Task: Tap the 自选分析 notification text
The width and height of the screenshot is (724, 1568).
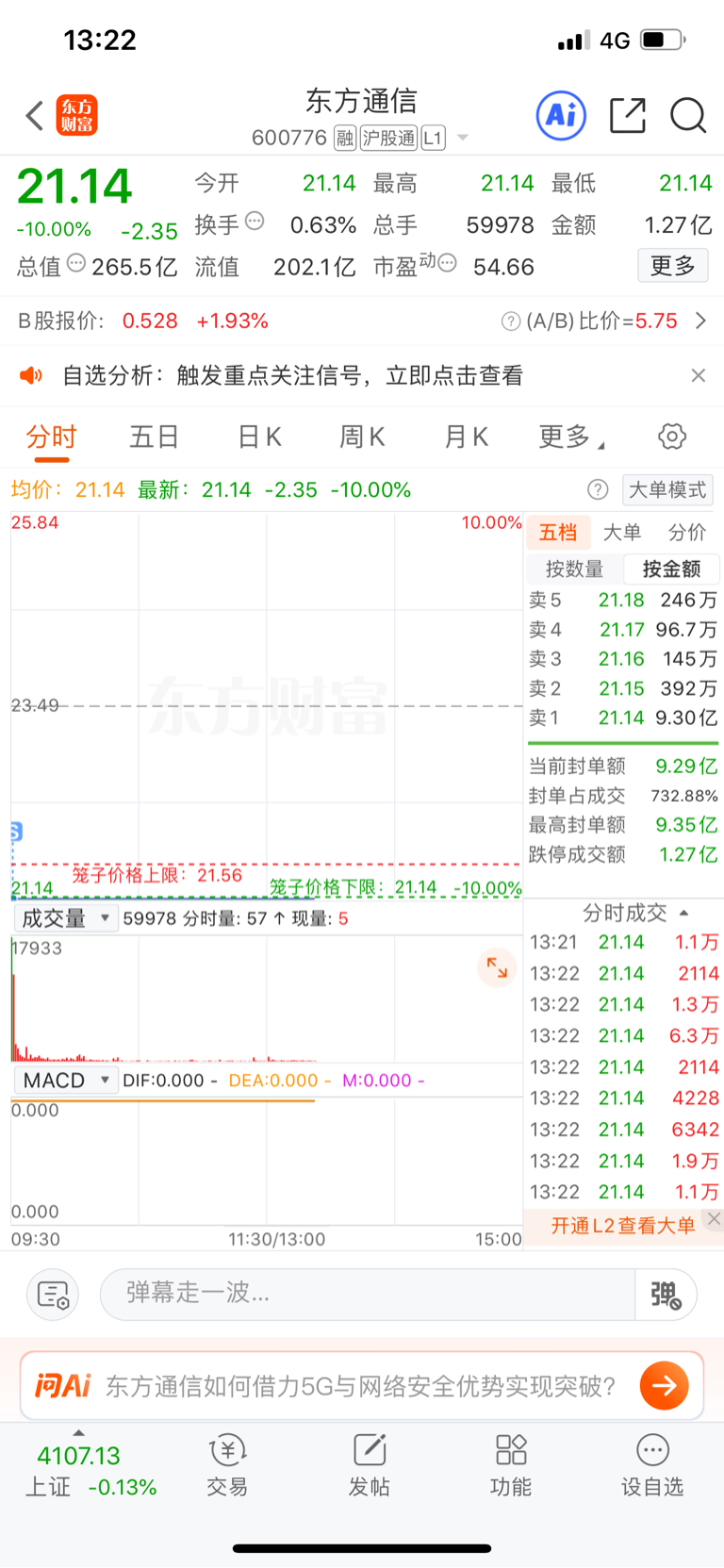Action: (x=292, y=375)
